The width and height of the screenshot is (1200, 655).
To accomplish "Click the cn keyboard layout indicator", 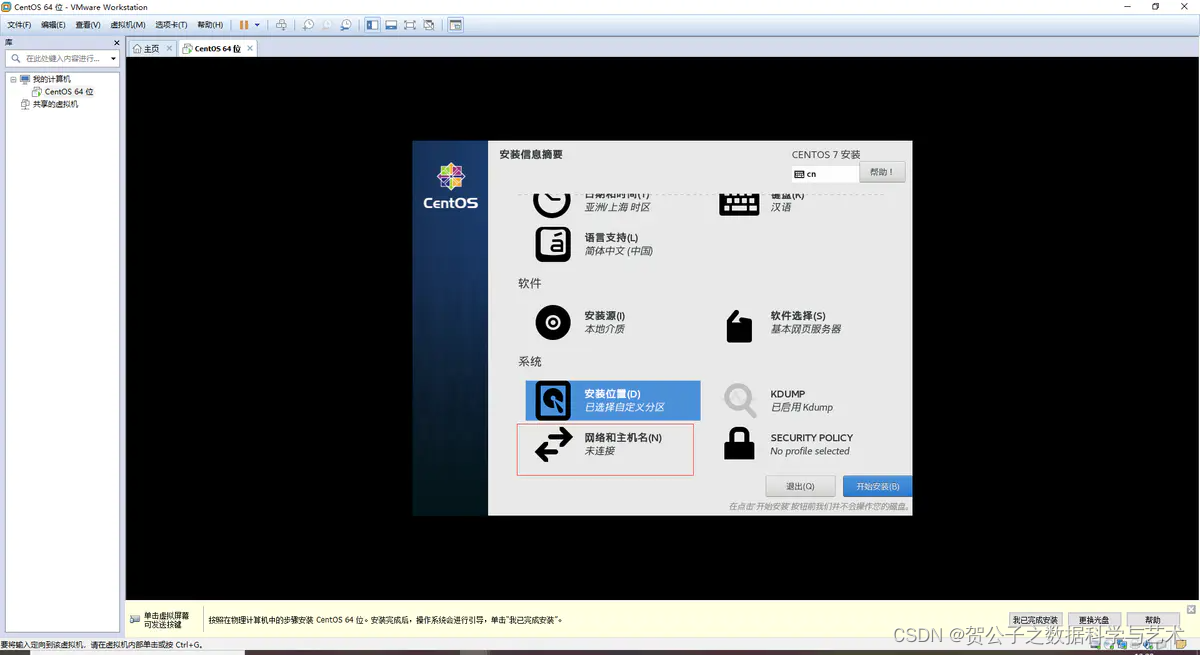I will 825,173.
